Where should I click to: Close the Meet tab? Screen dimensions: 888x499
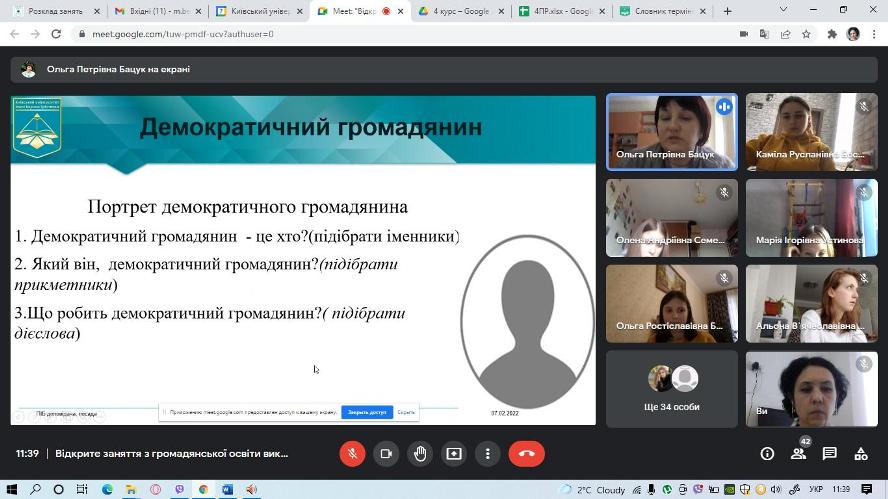(400, 11)
